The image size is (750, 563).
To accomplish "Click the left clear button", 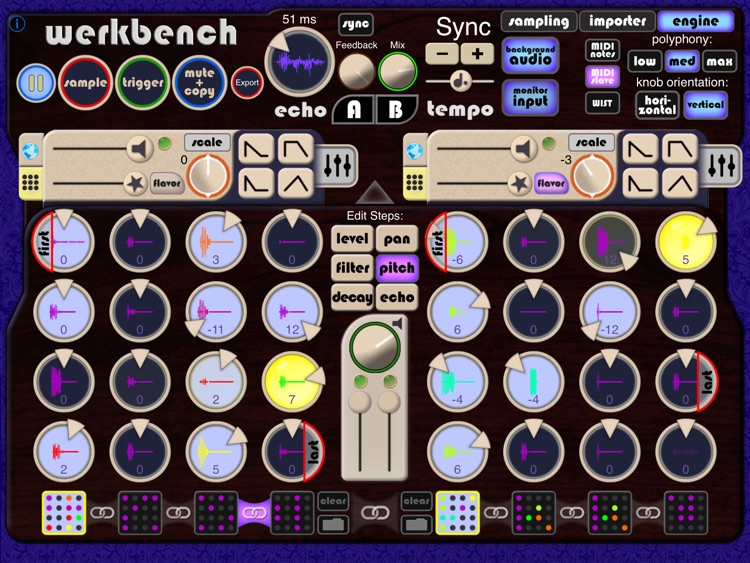I will click(x=333, y=501).
